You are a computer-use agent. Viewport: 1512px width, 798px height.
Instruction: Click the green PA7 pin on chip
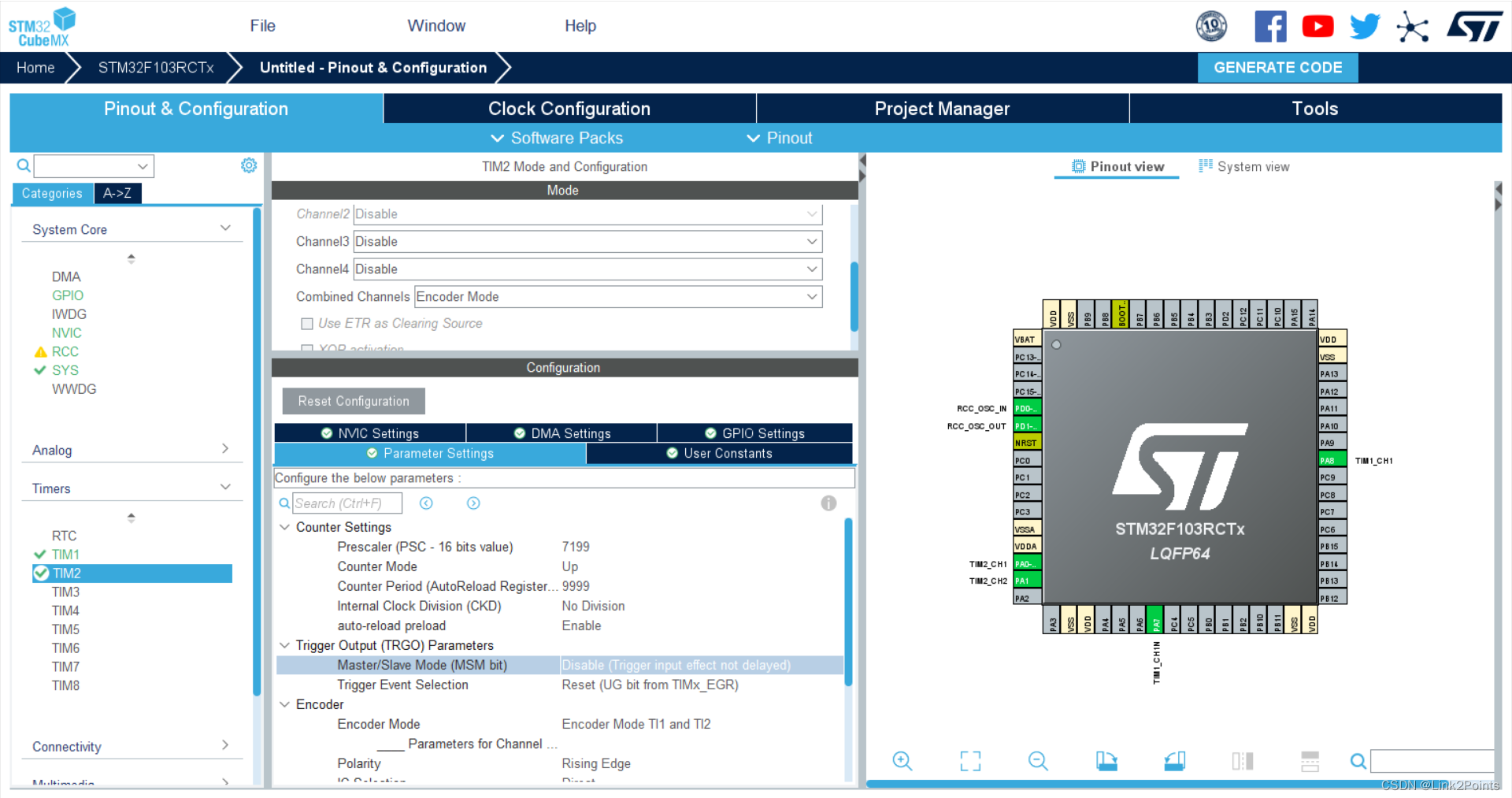1155,619
